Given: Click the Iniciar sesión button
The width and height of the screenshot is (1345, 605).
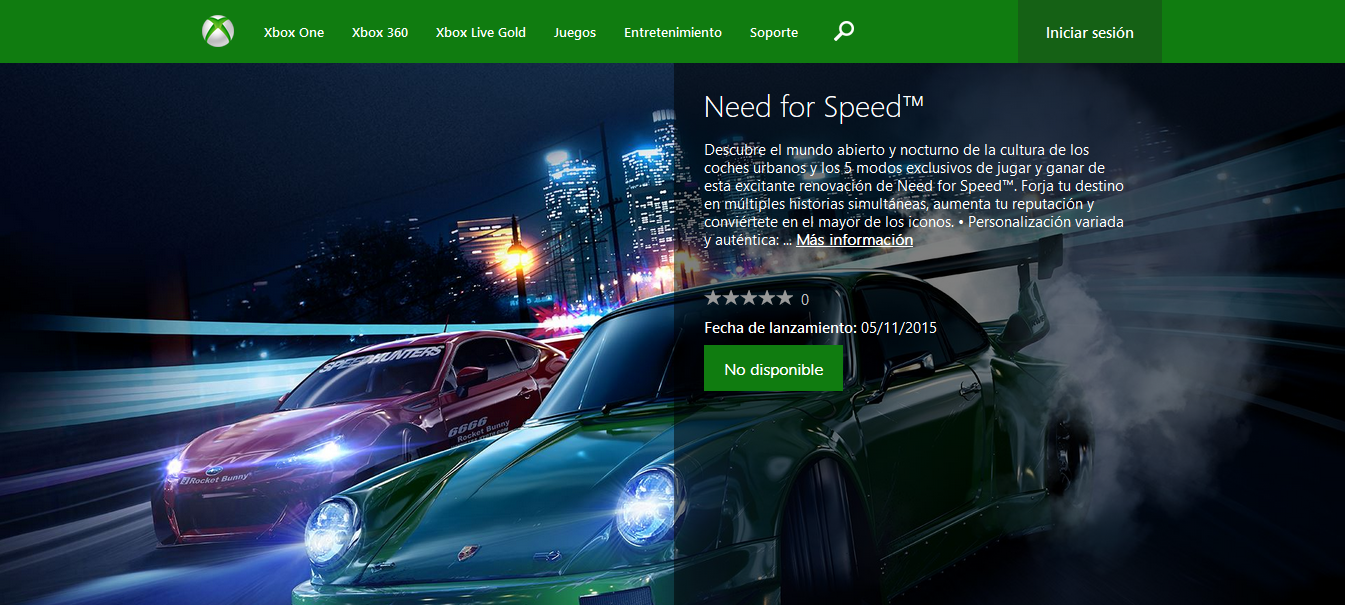Looking at the screenshot, I should click(1089, 33).
